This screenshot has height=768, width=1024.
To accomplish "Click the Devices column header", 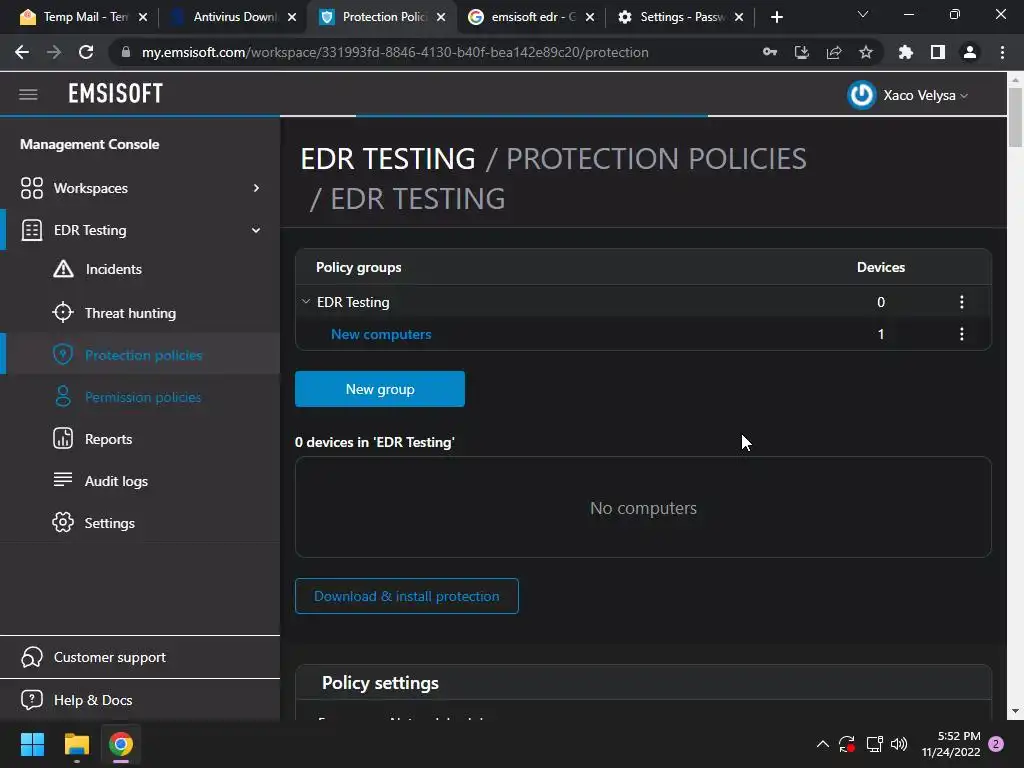I will 881,267.
